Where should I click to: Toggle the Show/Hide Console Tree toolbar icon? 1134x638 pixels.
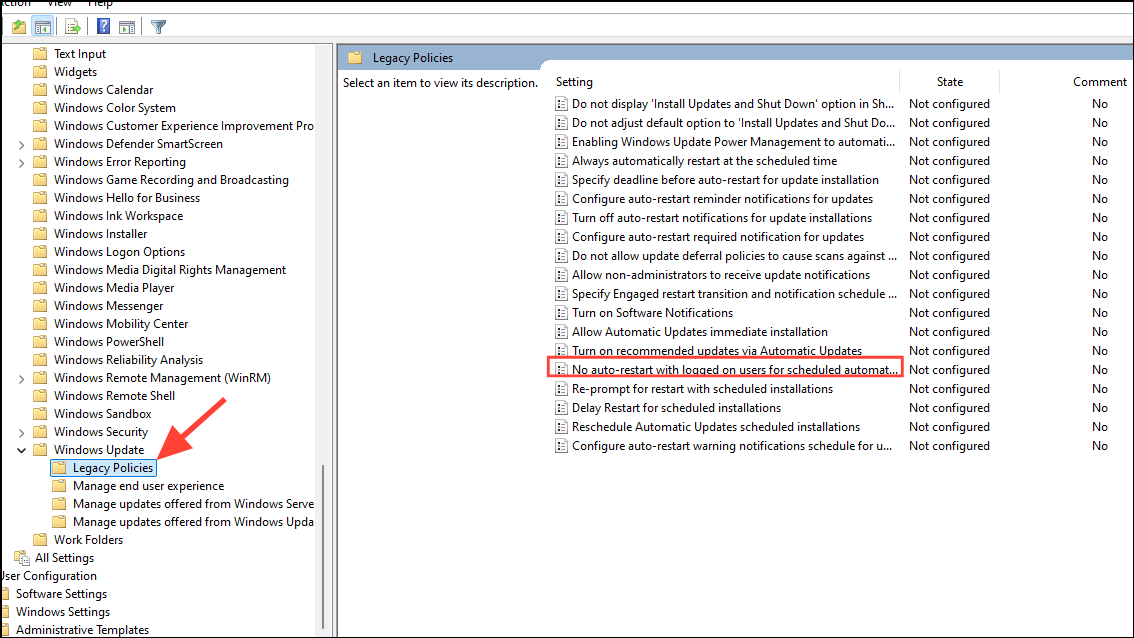(x=43, y=26)
